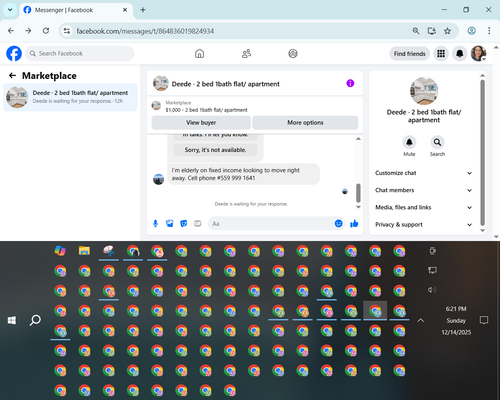Search in conversation using the magnifier icon
Screen dimensions: 500x400
(437, 142)
